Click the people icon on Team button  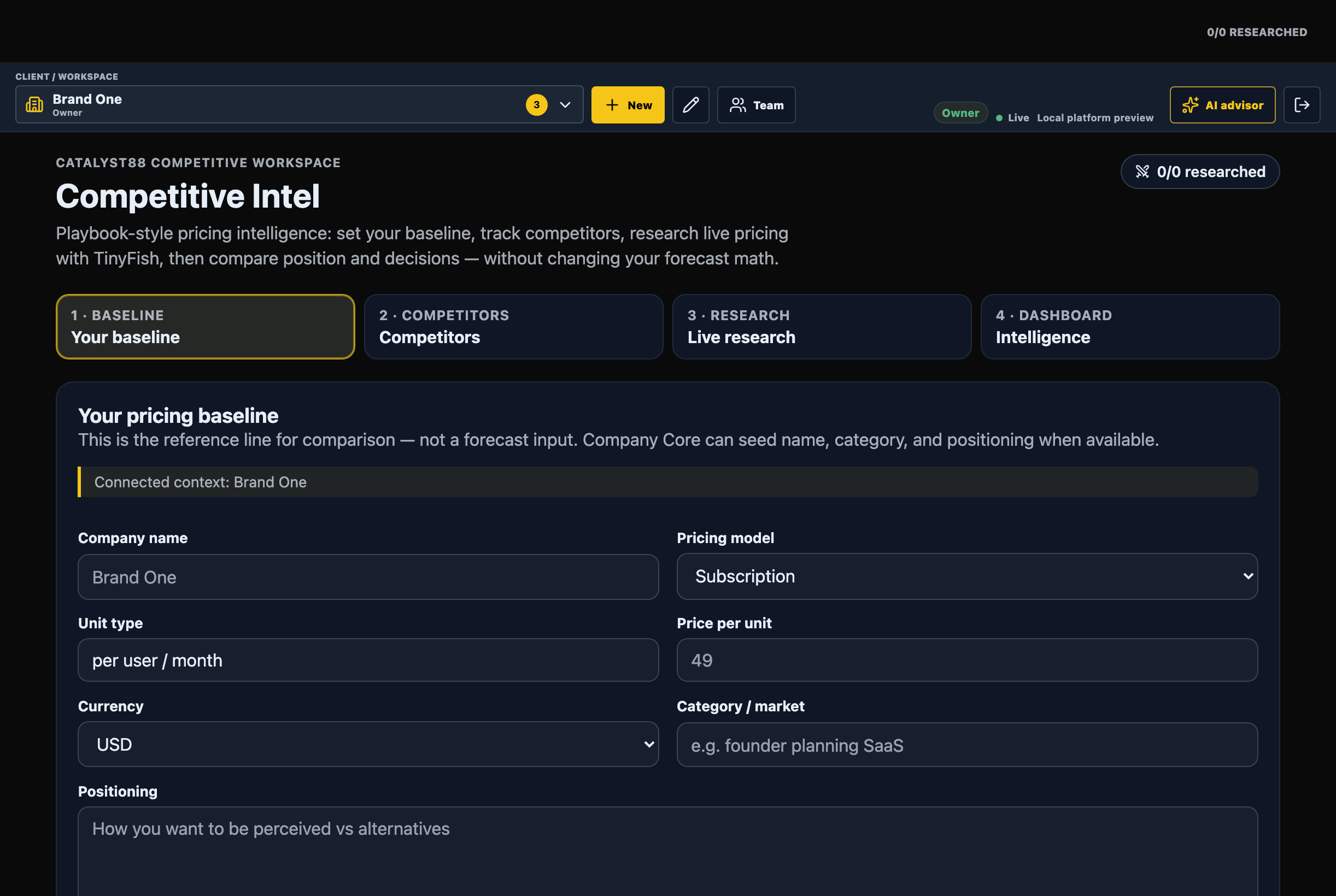(737, 104)
